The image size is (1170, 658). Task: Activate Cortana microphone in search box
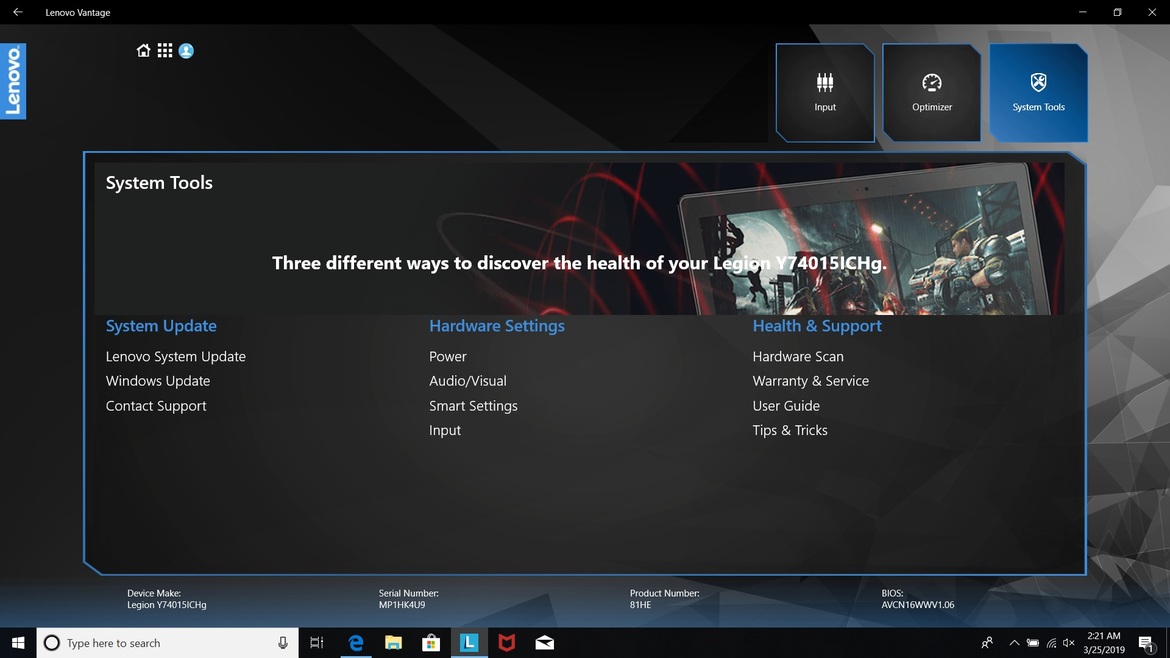point(283,642)
